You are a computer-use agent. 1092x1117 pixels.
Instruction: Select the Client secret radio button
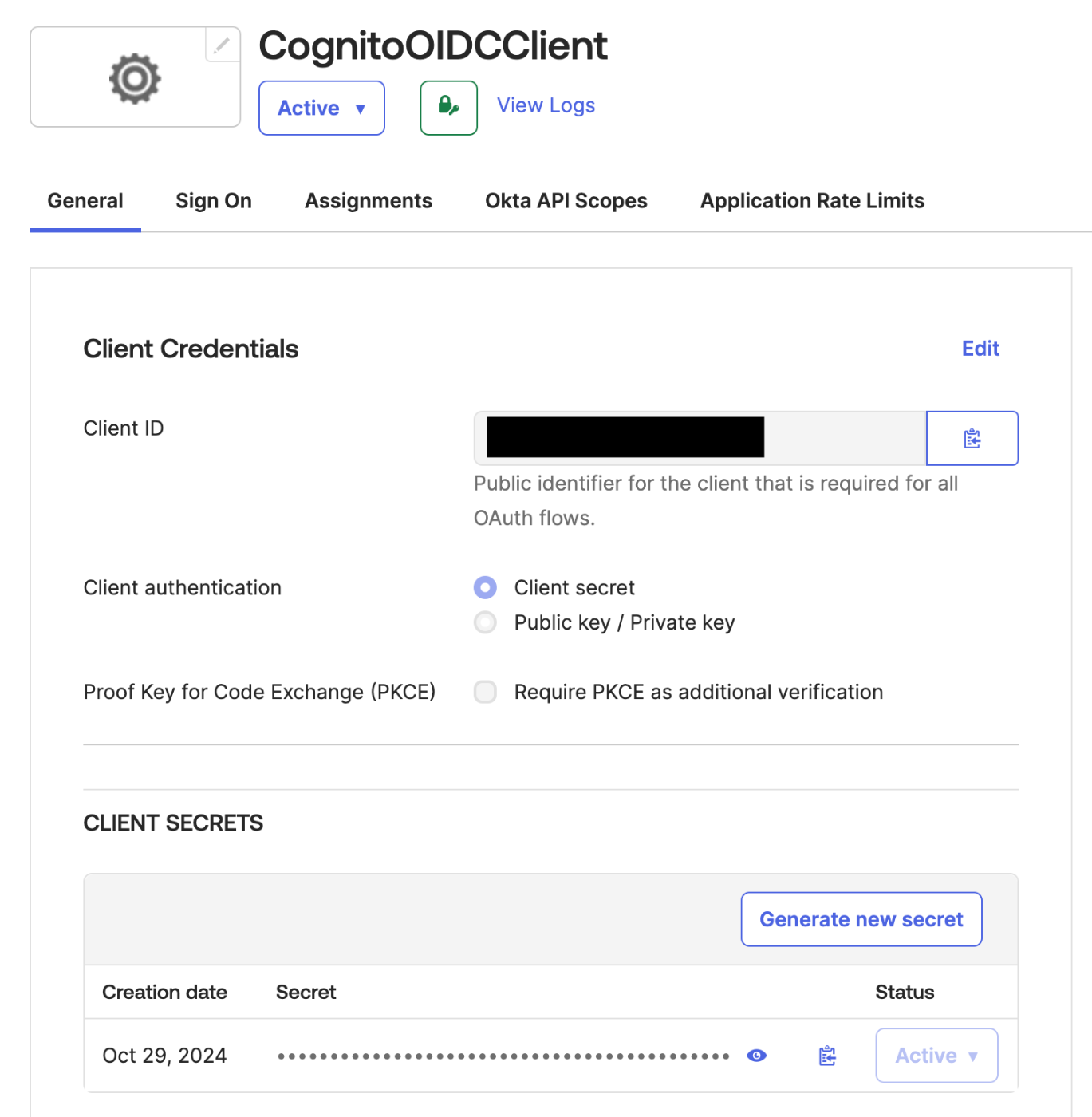[x=485, y=588]
